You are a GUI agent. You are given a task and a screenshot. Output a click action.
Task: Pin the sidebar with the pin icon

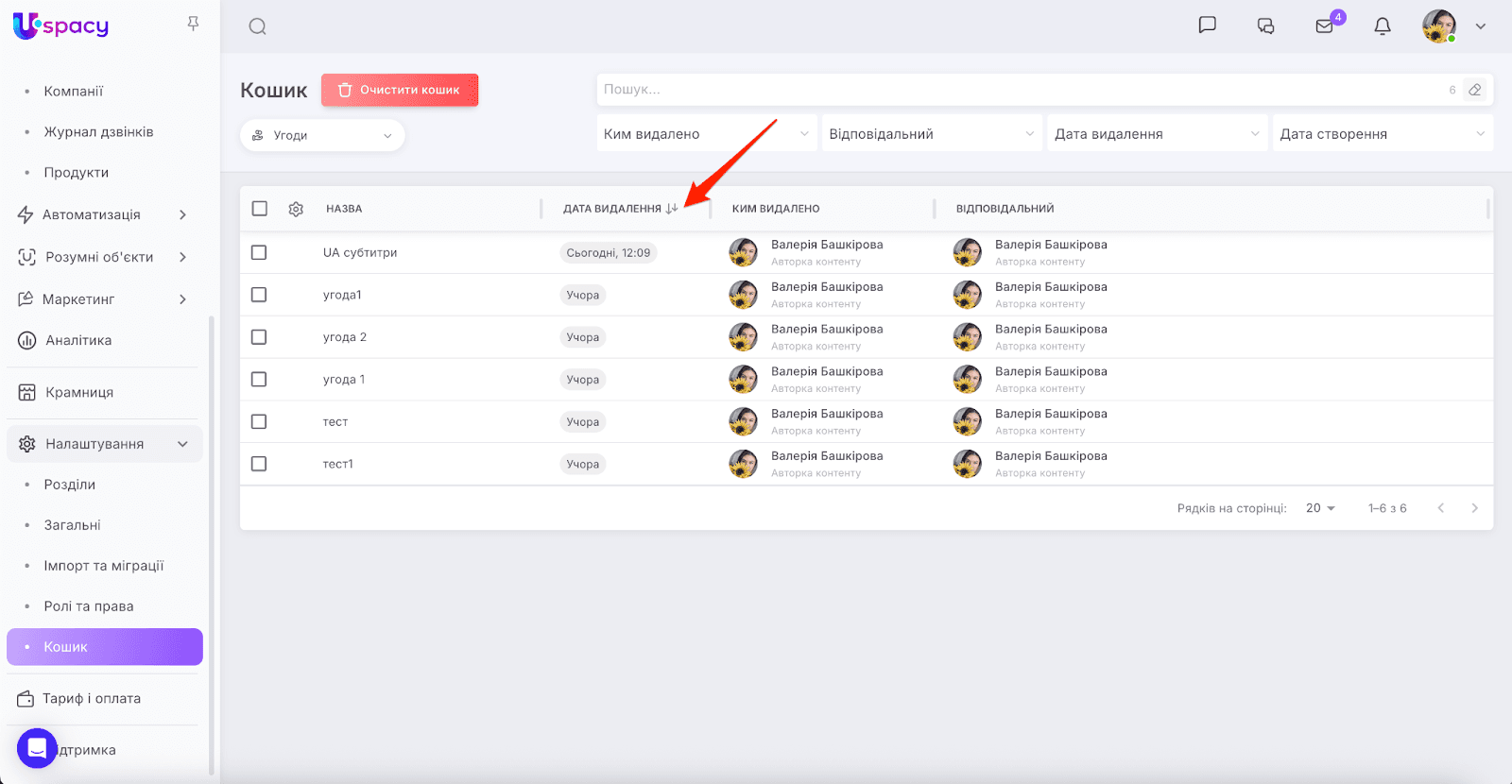coord(193,24)
